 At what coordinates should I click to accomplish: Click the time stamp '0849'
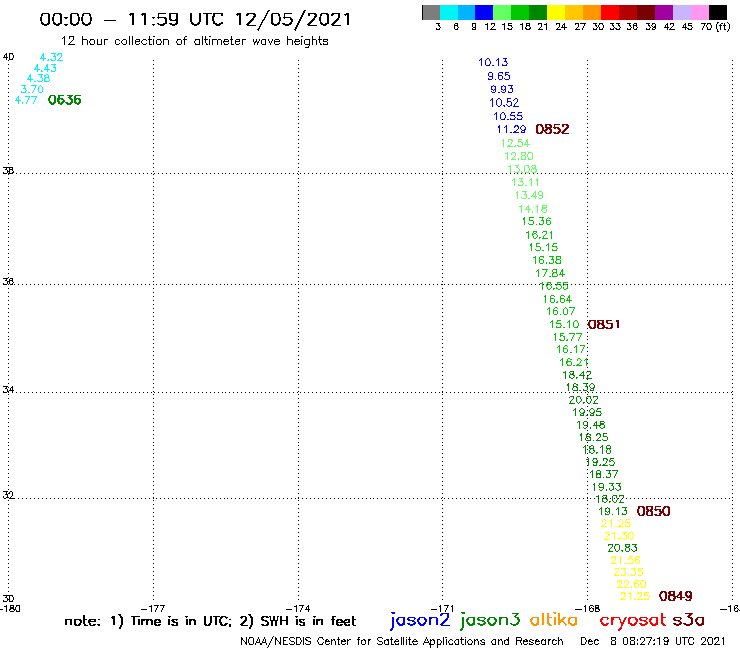tap(675, 596)
